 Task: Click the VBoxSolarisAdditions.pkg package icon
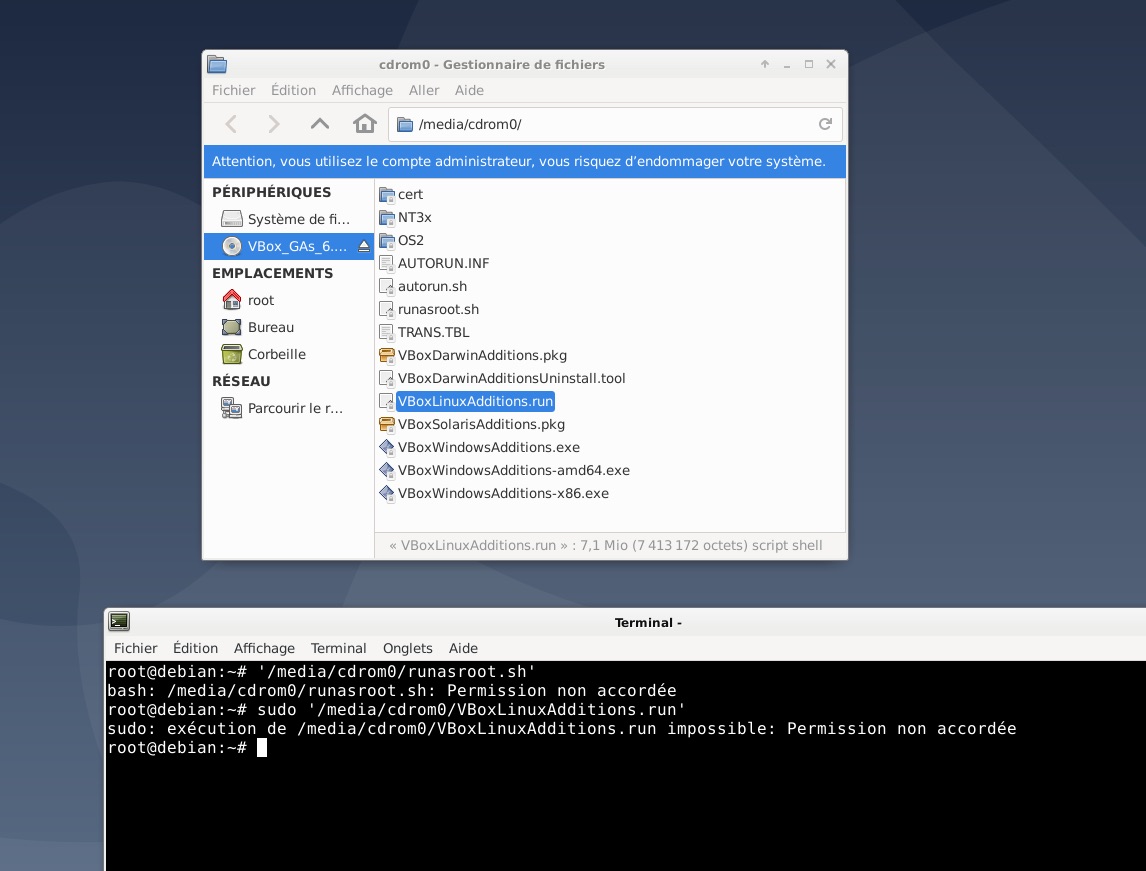(x=387, y=424)
